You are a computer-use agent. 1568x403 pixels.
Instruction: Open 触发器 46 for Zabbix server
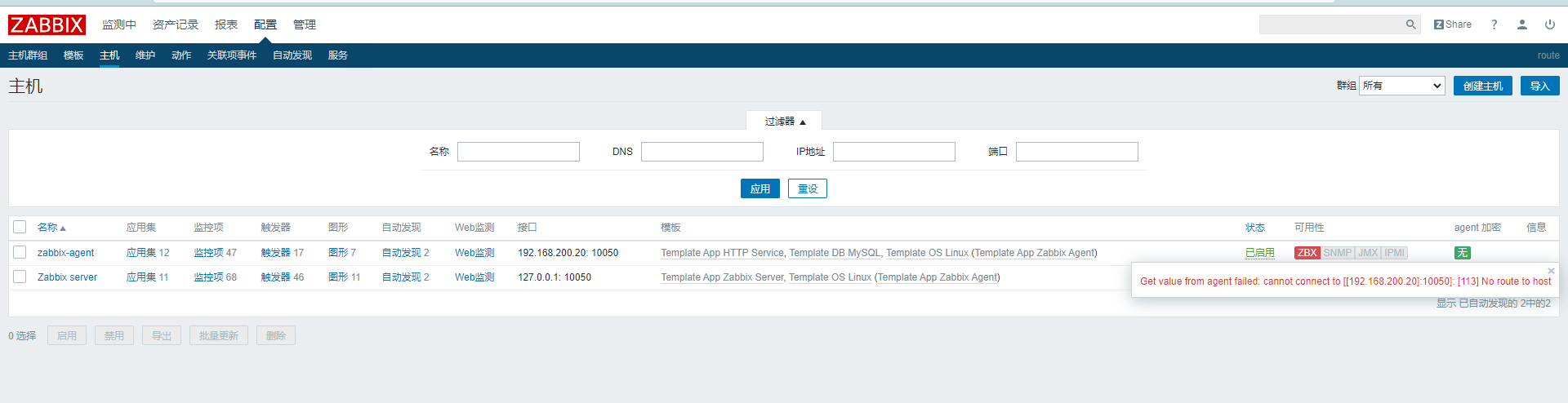click(x=276, y=277)
